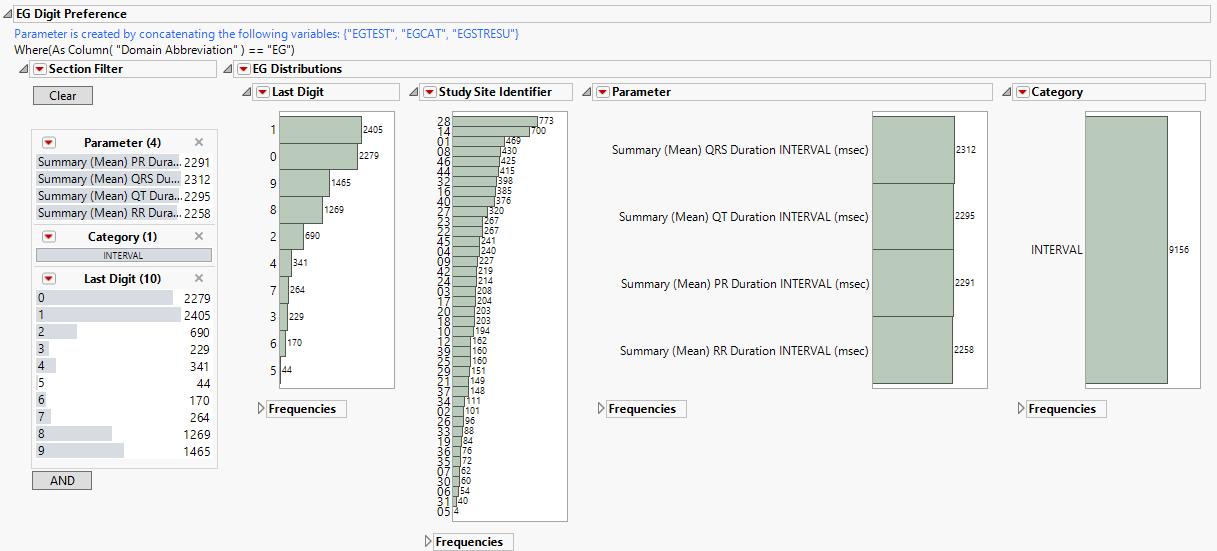Expand Frequencies under Study Site Identifier
Screen dimensions: 1217x551
tap(430, 542)
